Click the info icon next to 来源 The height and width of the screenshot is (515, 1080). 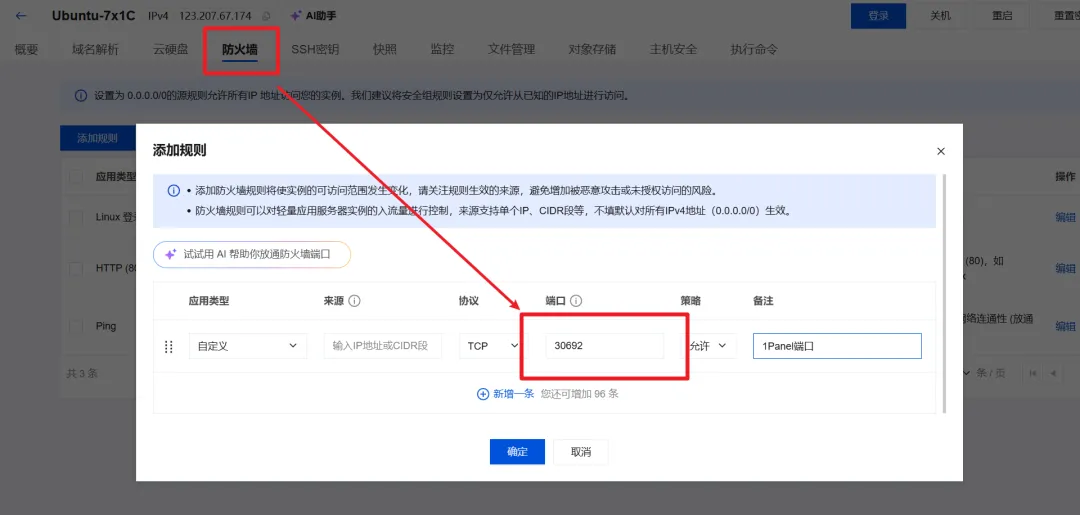point(354,301)
